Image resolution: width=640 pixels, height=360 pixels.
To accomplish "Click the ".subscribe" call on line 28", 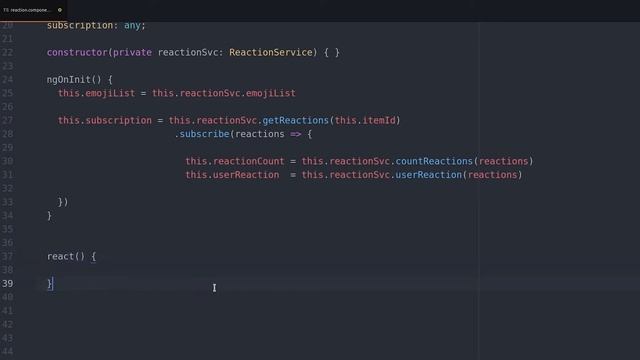I will pyautogui.click(x=202, y=134).
